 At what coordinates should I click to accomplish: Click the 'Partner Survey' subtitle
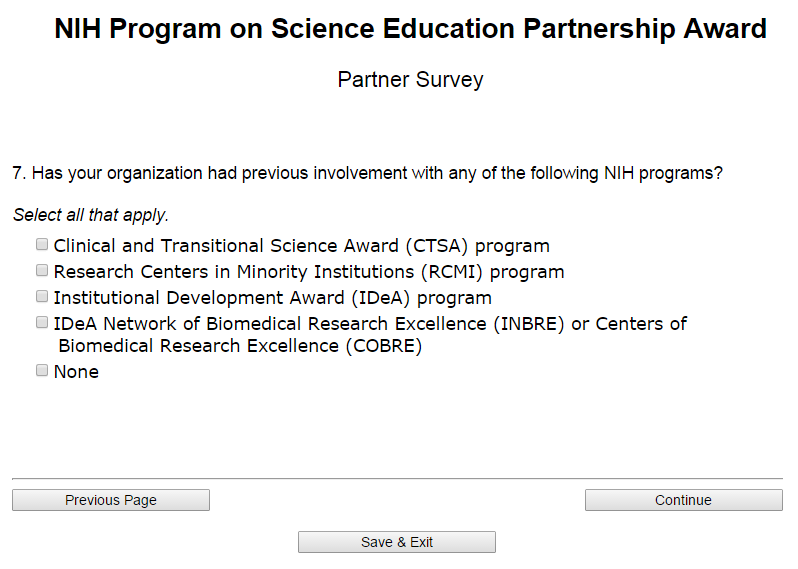click(410, 80)
